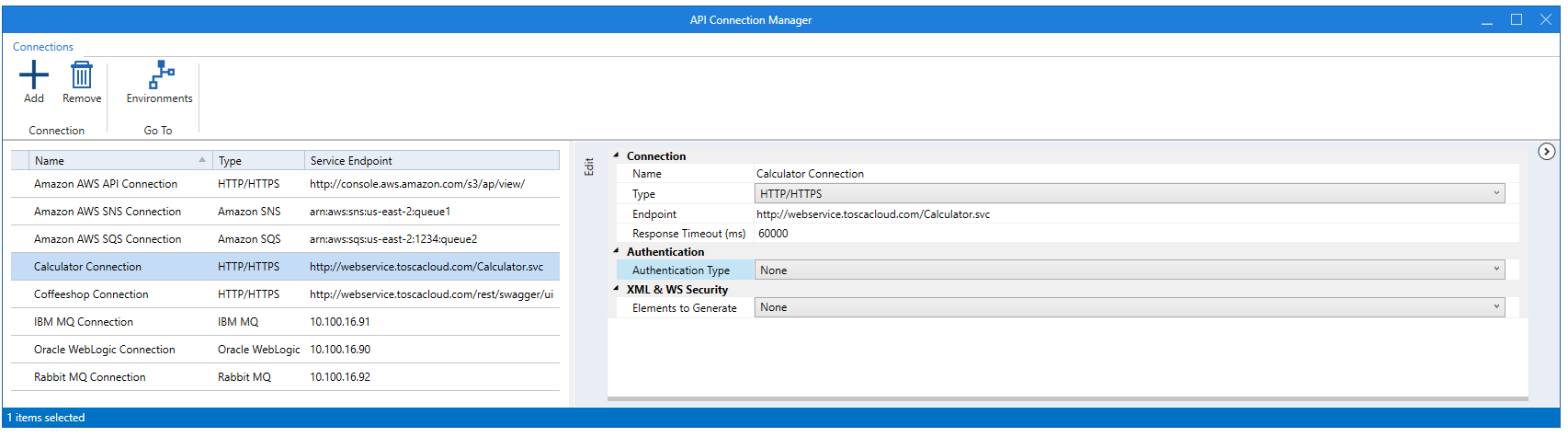
Task: Select the Coffeeshop Connection row
Action: pyautogui.click(x=91, y=294)
